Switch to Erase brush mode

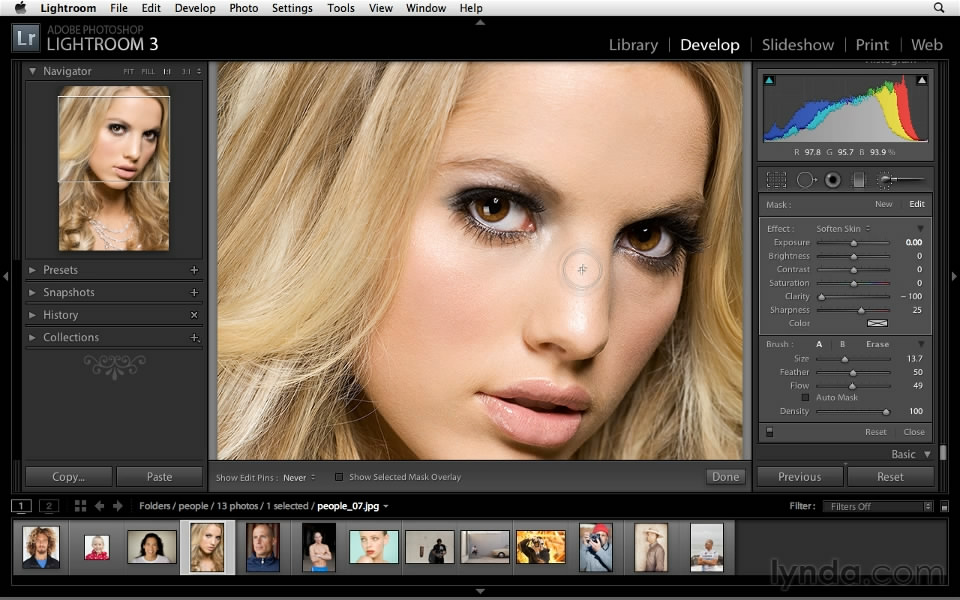[877, 344]
